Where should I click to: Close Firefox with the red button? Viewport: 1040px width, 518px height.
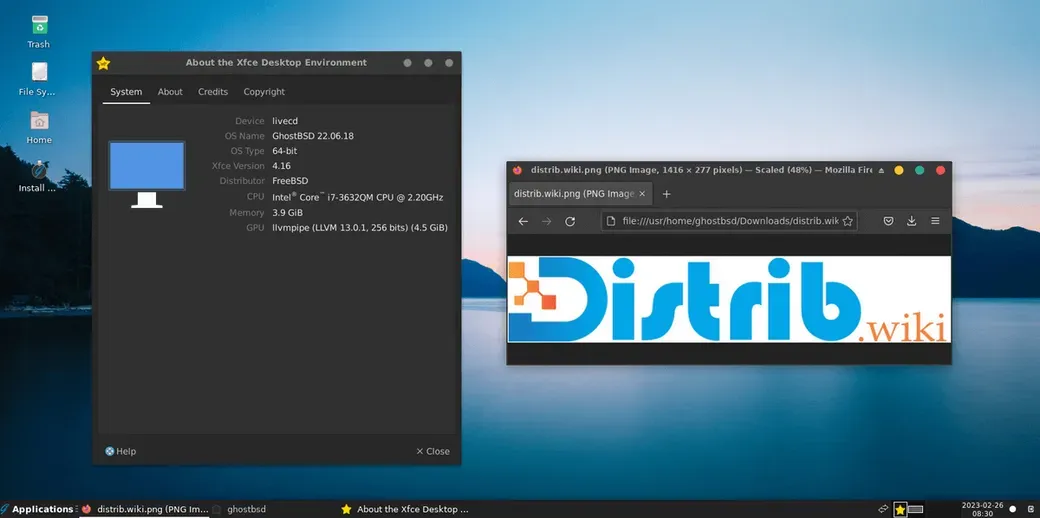[940, 170]
